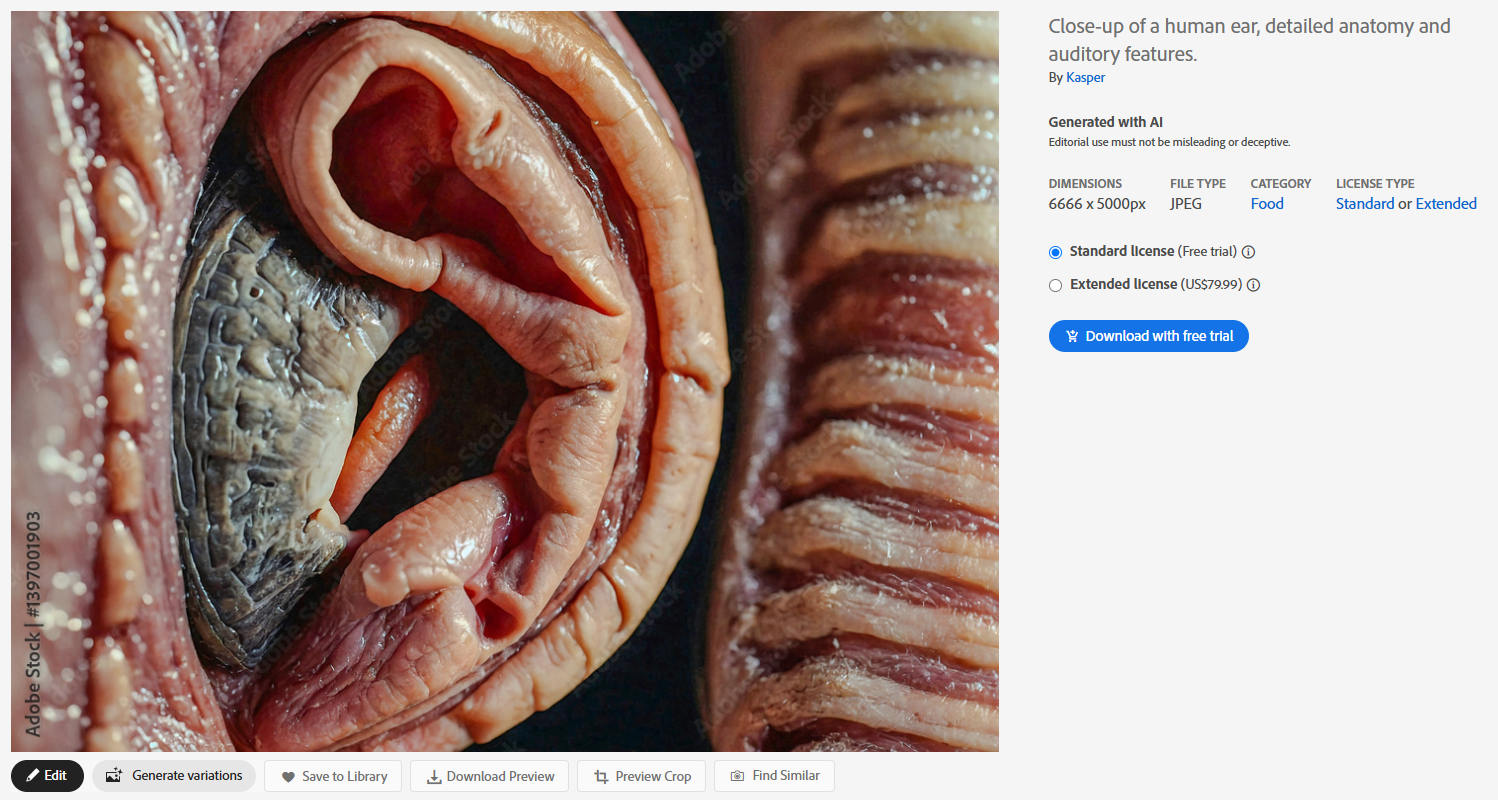
Task: Select the Standard license radio option
Action: click(1055, 252)
